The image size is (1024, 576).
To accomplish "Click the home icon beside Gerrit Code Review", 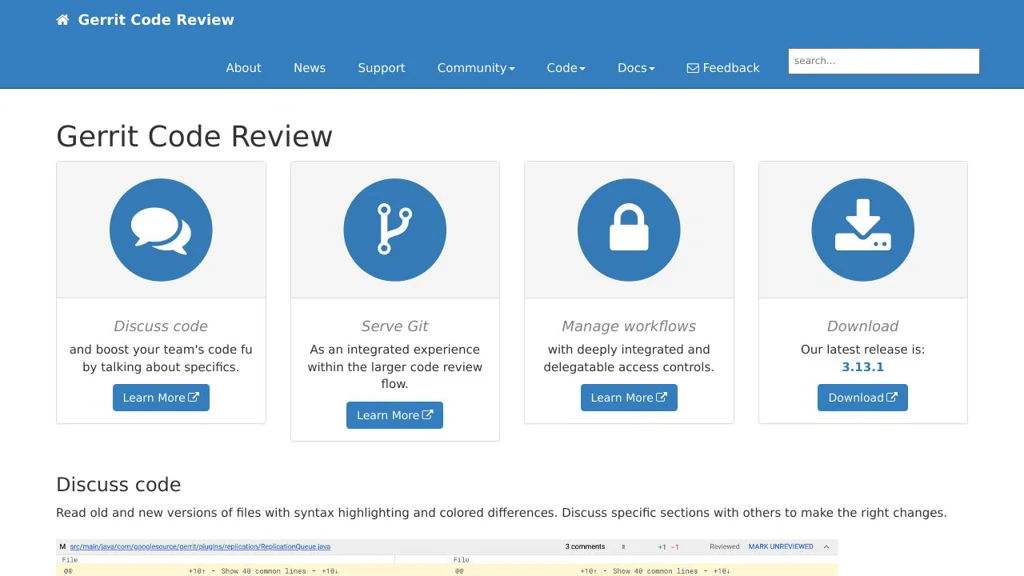I will [x=63, y=20].
